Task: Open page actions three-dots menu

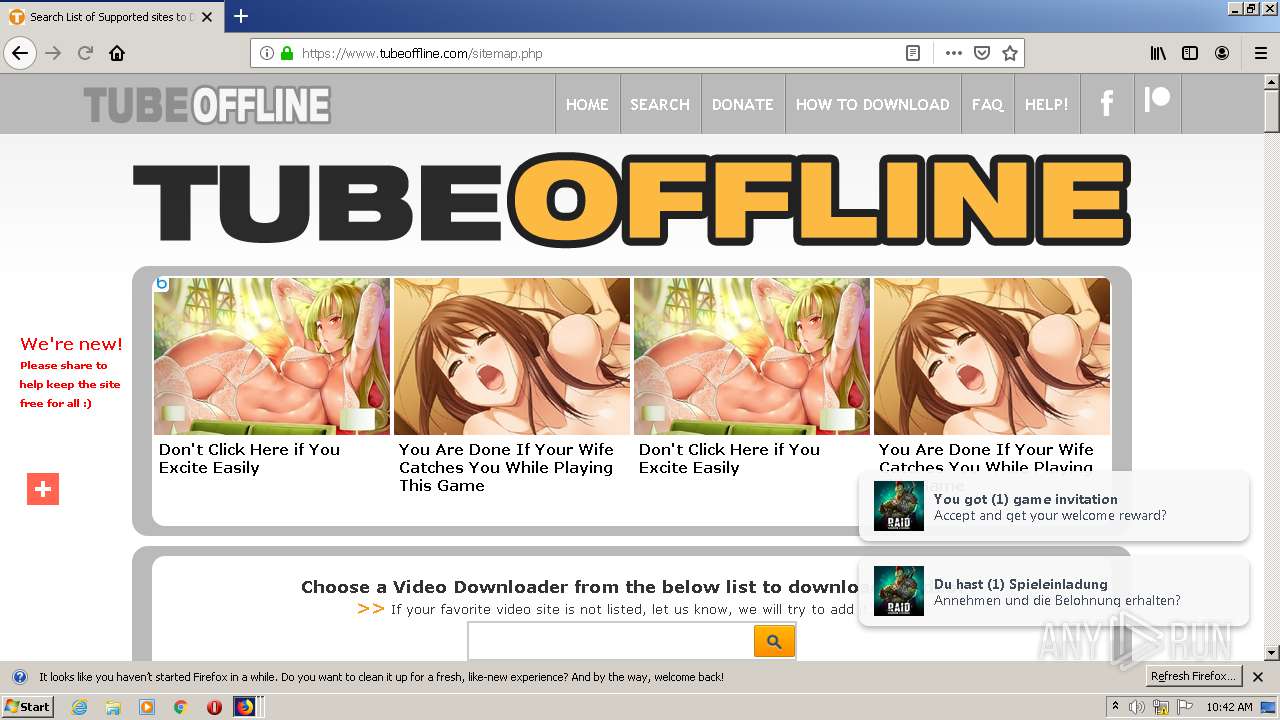Action: [953, 53]
